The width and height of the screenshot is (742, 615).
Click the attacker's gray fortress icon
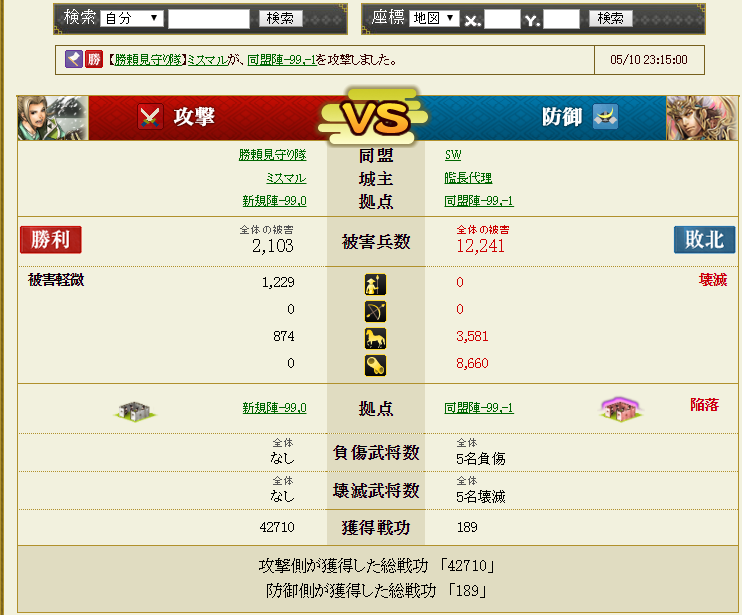(135, 411)
